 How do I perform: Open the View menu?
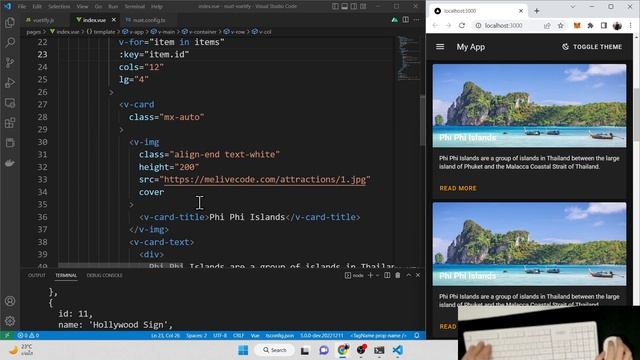point(82,7)
